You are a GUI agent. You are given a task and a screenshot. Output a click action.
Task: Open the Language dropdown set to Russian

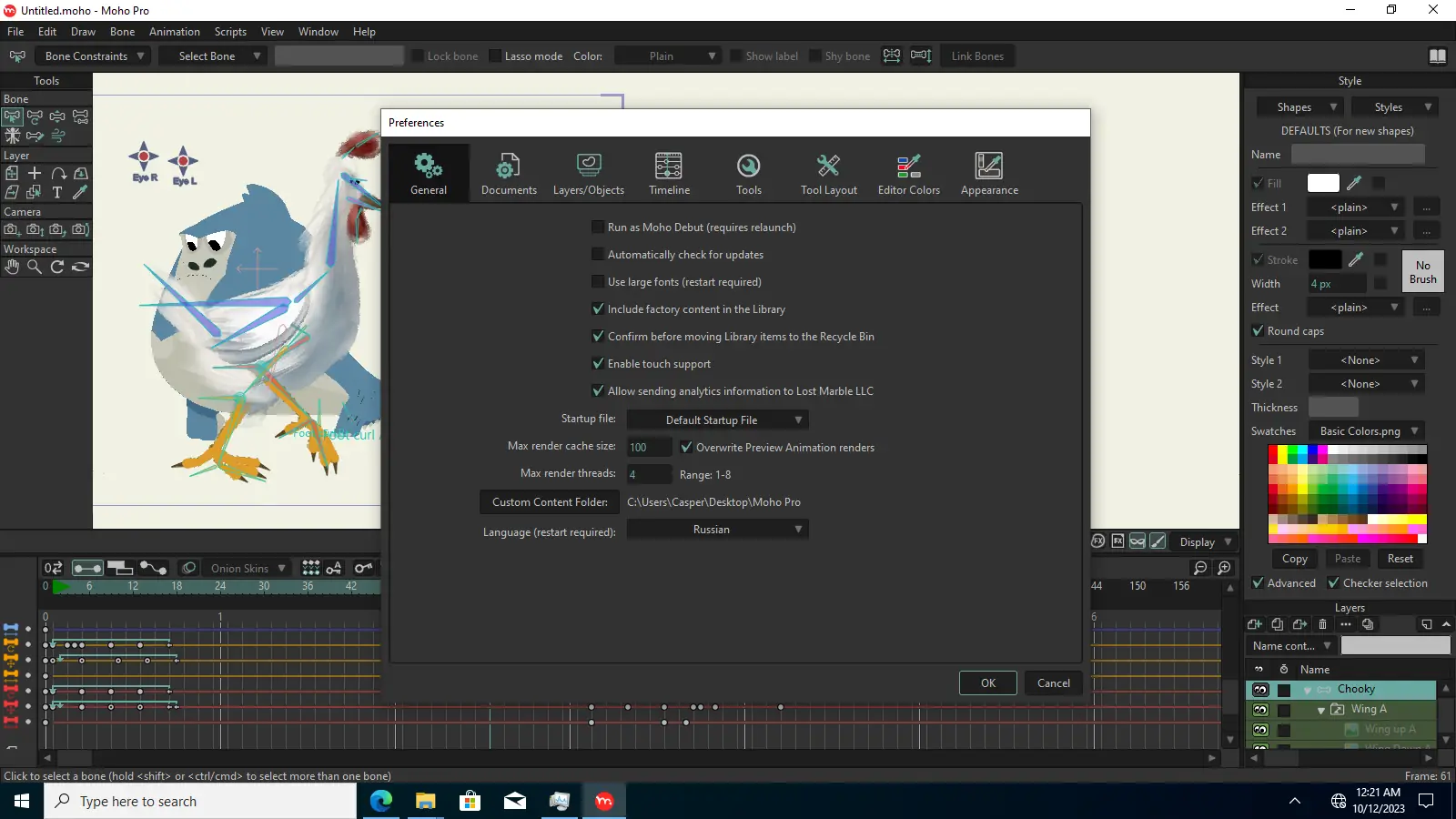click(717, 530)
